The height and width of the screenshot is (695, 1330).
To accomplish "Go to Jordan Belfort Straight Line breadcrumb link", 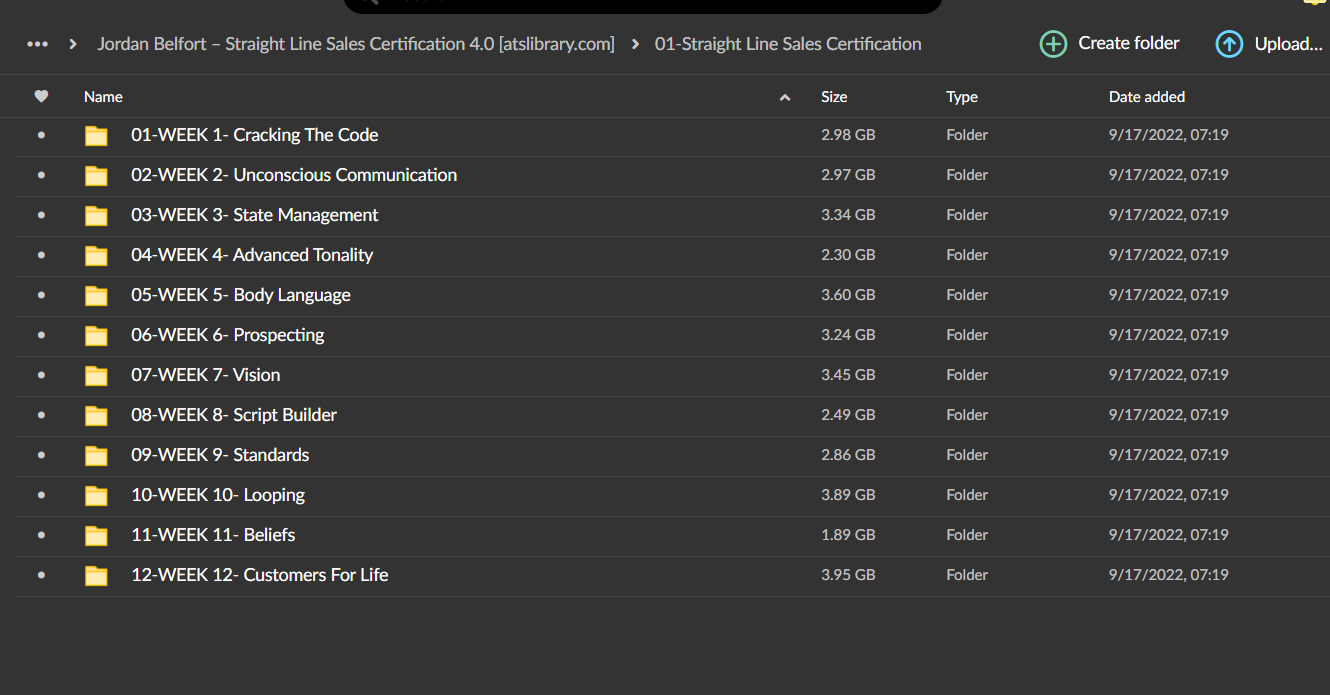I will (x=356, y=44).
